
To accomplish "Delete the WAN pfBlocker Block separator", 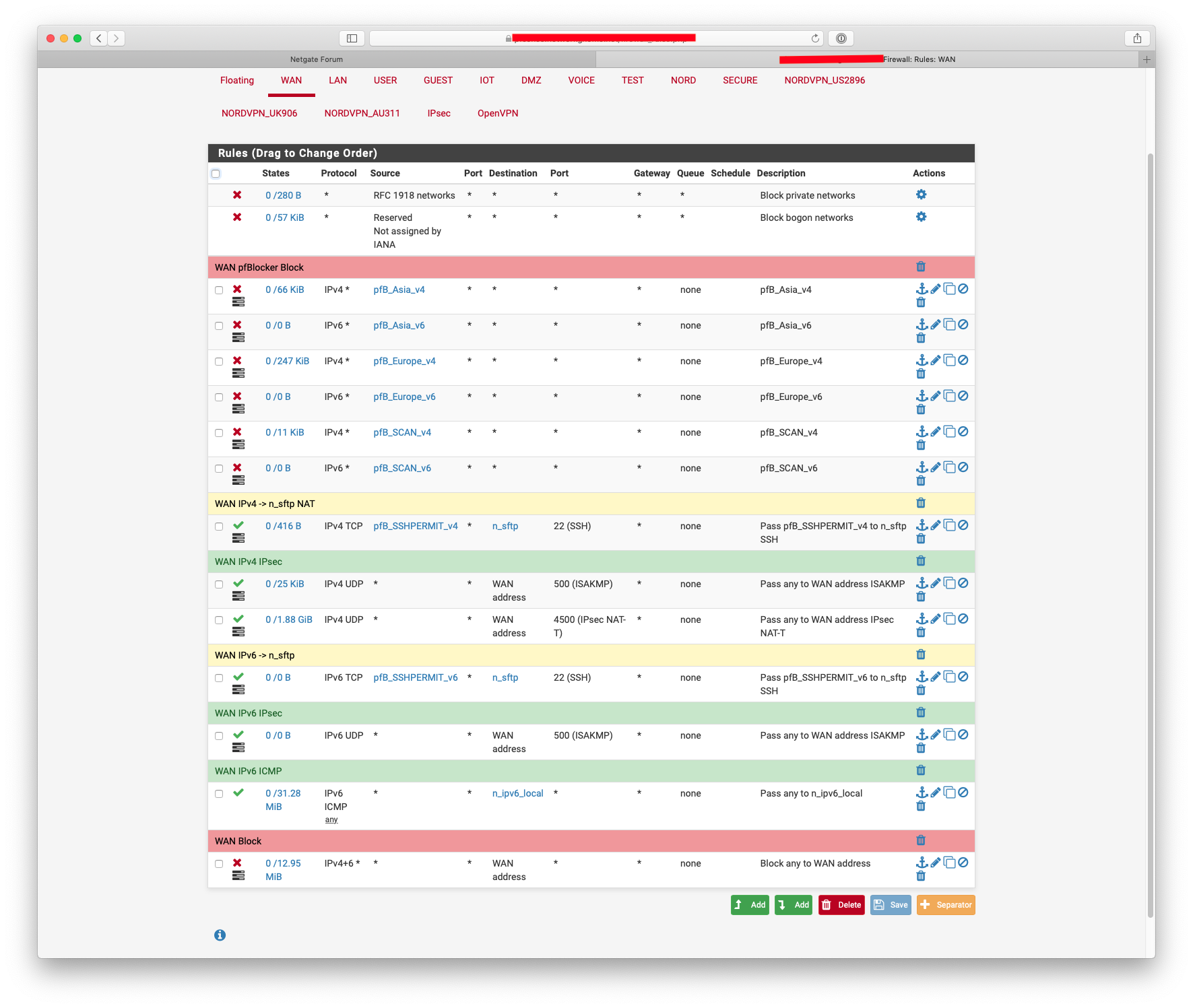I will click(x=921, y=267).
